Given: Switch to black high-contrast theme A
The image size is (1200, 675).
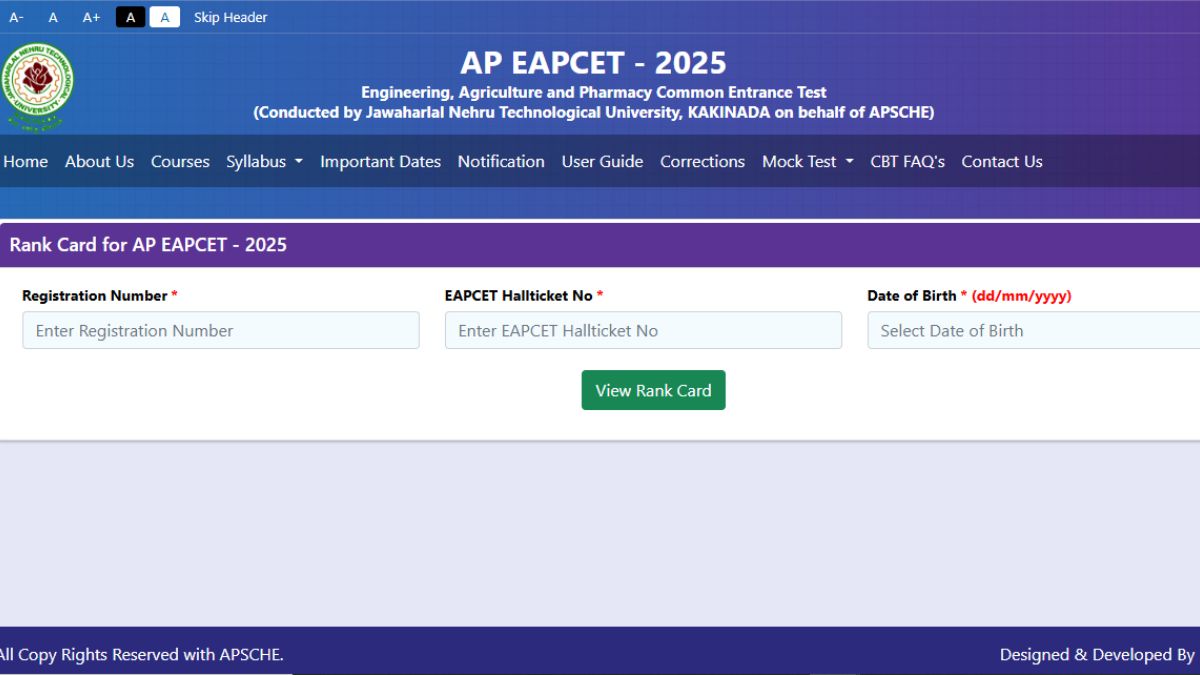Looking at the screenshot, I should tap(130, 17).
